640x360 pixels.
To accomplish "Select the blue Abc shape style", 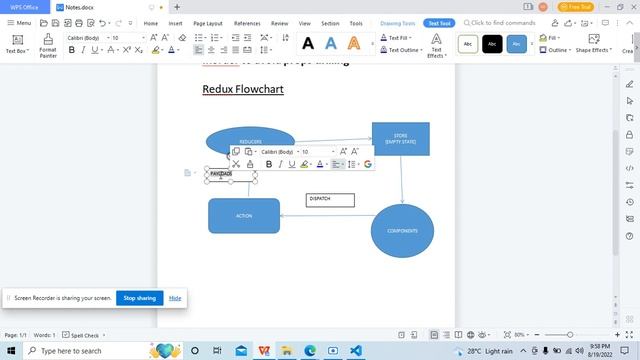I will [x=517, y=44].
